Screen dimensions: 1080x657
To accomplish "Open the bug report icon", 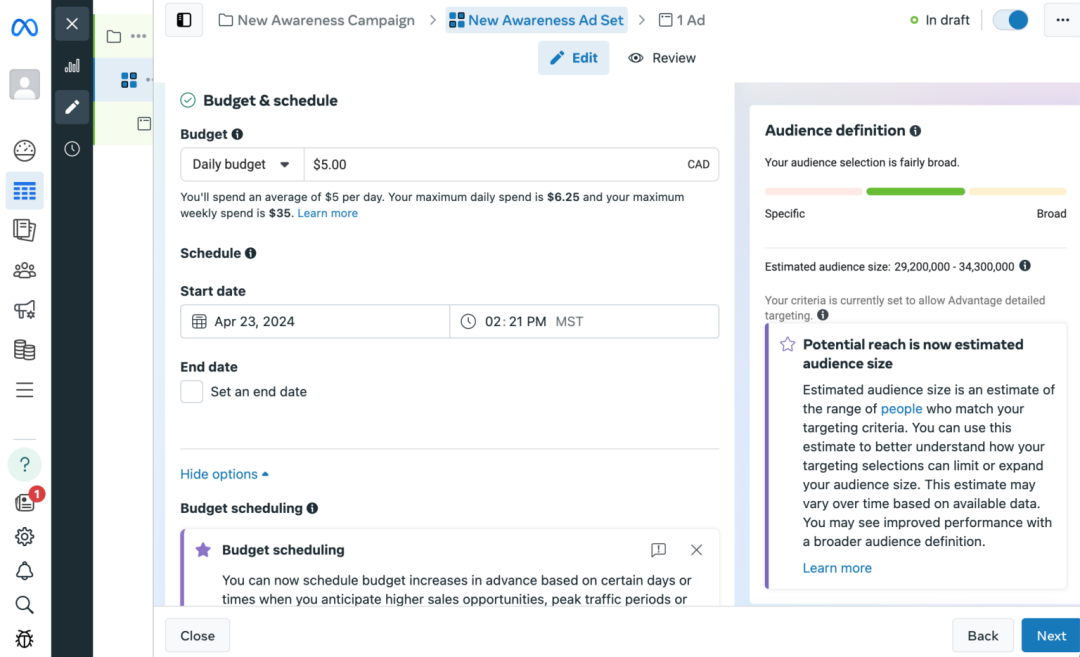I will (25, 638).
